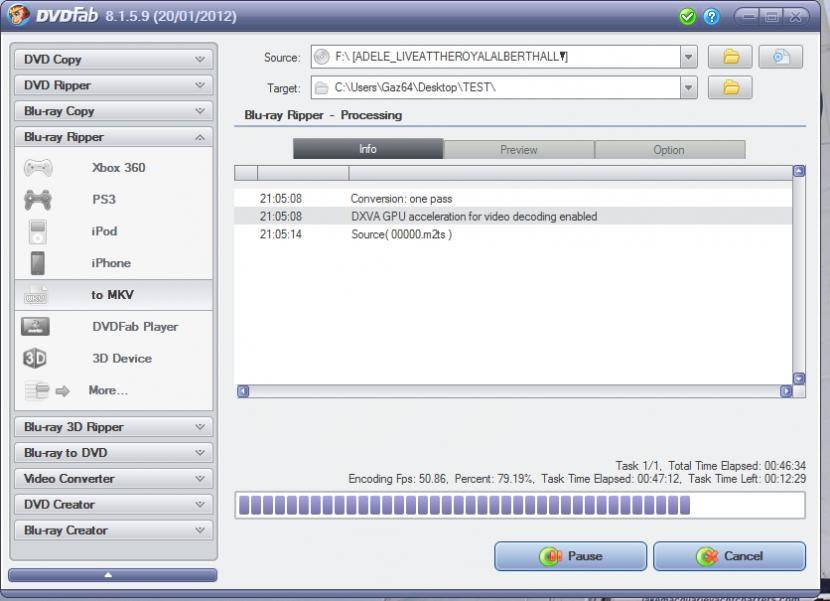
Task: Select Xbox 360 profile label
Action: (x=119, y=168)
